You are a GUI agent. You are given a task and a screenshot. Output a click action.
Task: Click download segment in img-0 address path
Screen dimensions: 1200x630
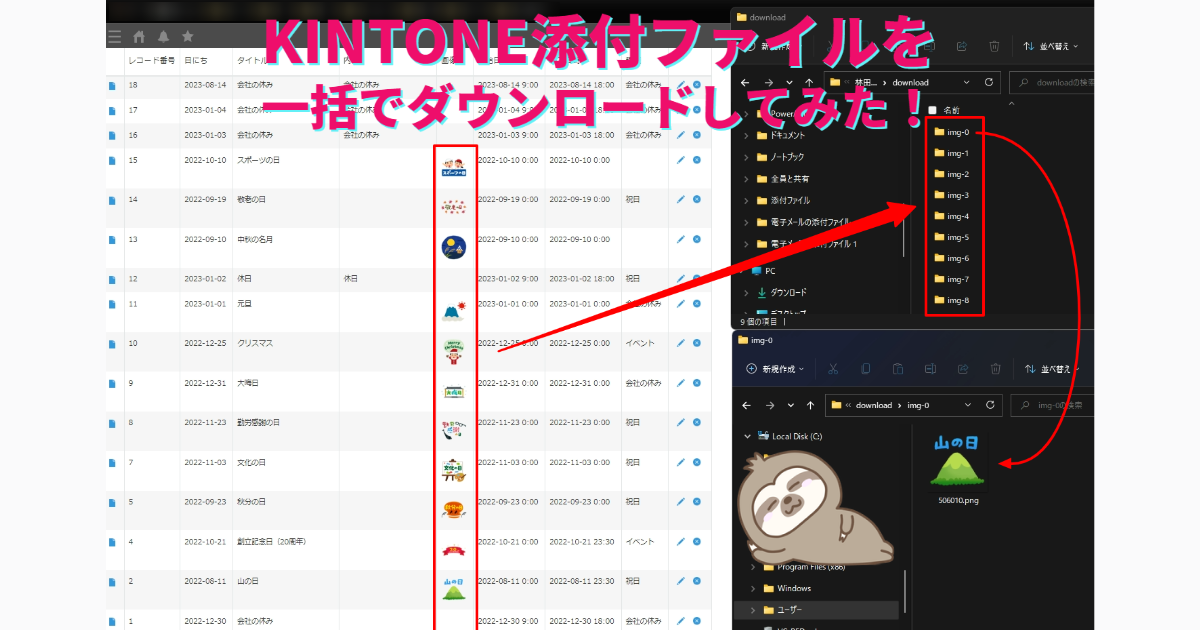[873, 405]
